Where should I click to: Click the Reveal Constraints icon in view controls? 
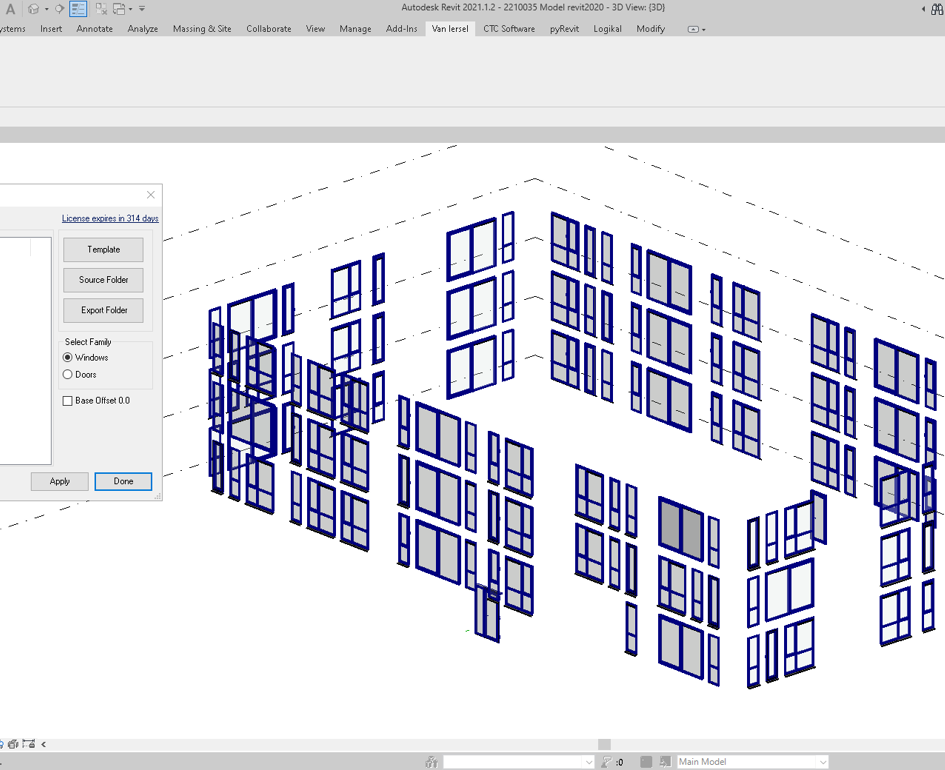point(28,744)
